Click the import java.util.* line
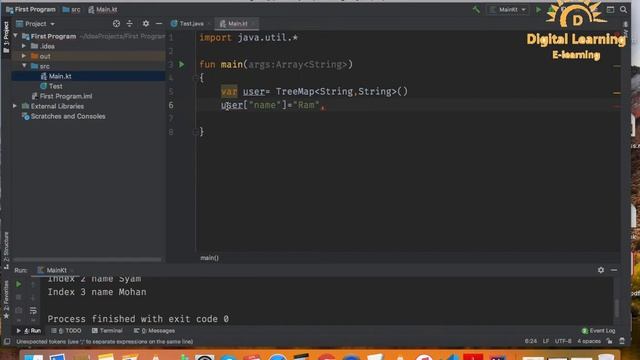640x360 pixels. [249, 38]
